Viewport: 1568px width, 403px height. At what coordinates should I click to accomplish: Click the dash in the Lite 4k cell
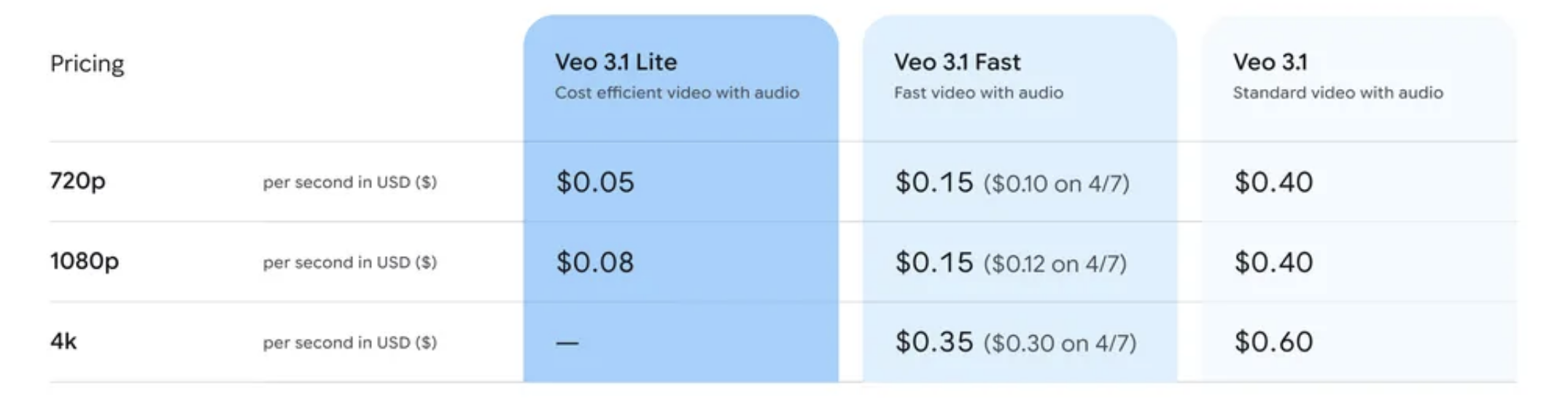[567, 342]
